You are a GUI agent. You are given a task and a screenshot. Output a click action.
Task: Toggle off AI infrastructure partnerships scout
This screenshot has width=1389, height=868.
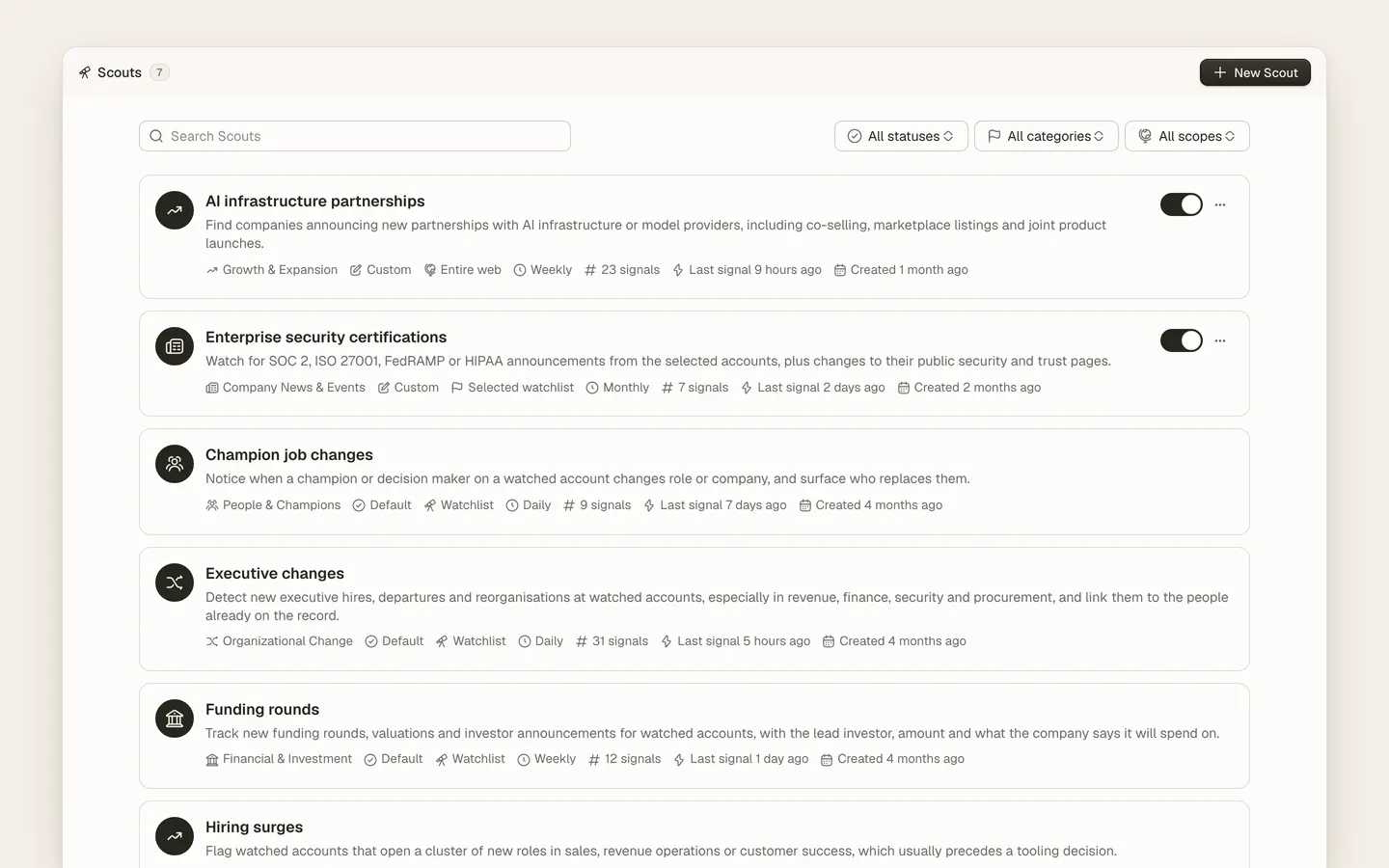(1181, 204)
